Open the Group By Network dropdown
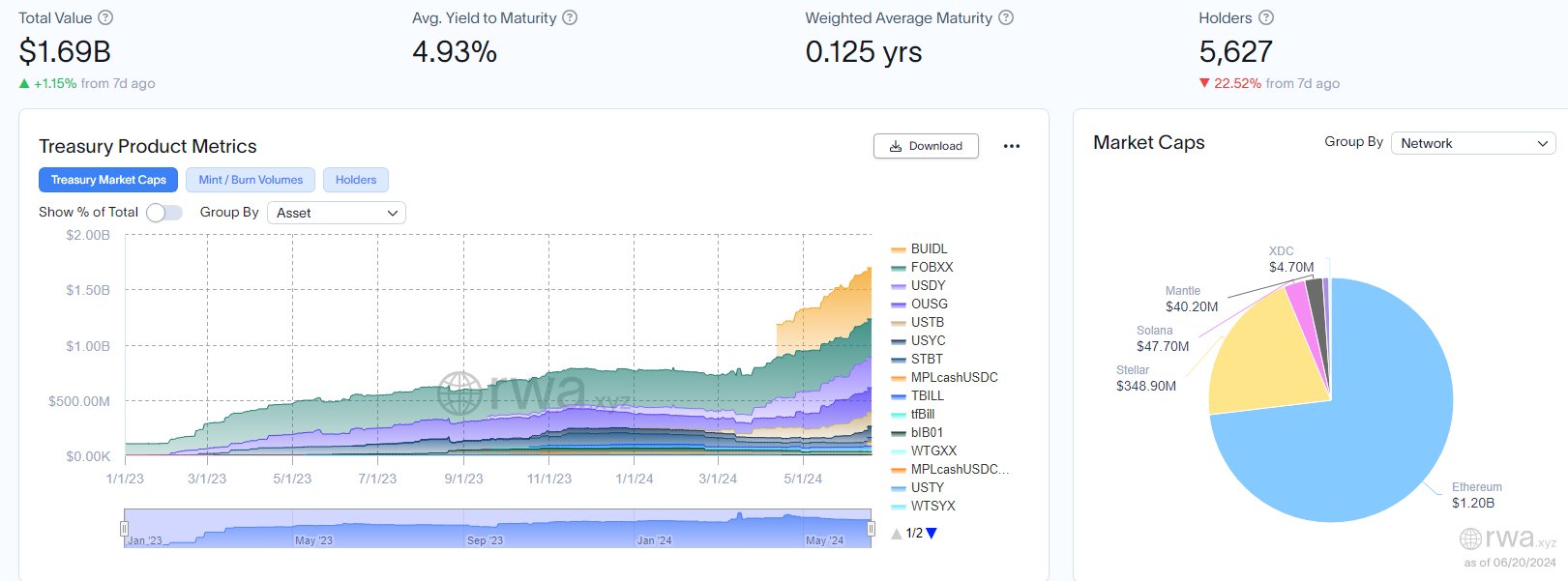 pos(1472,143)
